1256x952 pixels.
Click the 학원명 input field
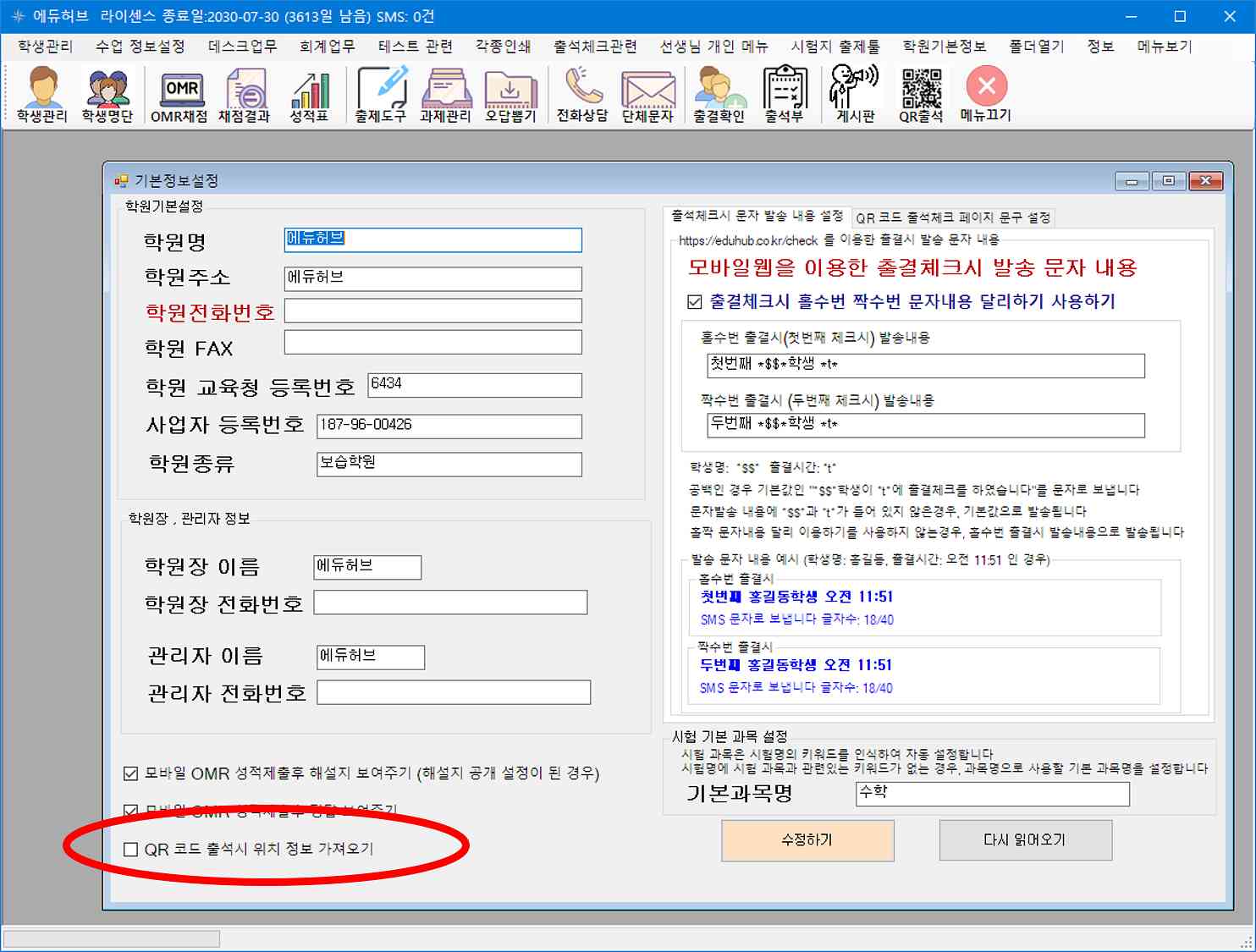pyautogui.click(x=433, y=239)
